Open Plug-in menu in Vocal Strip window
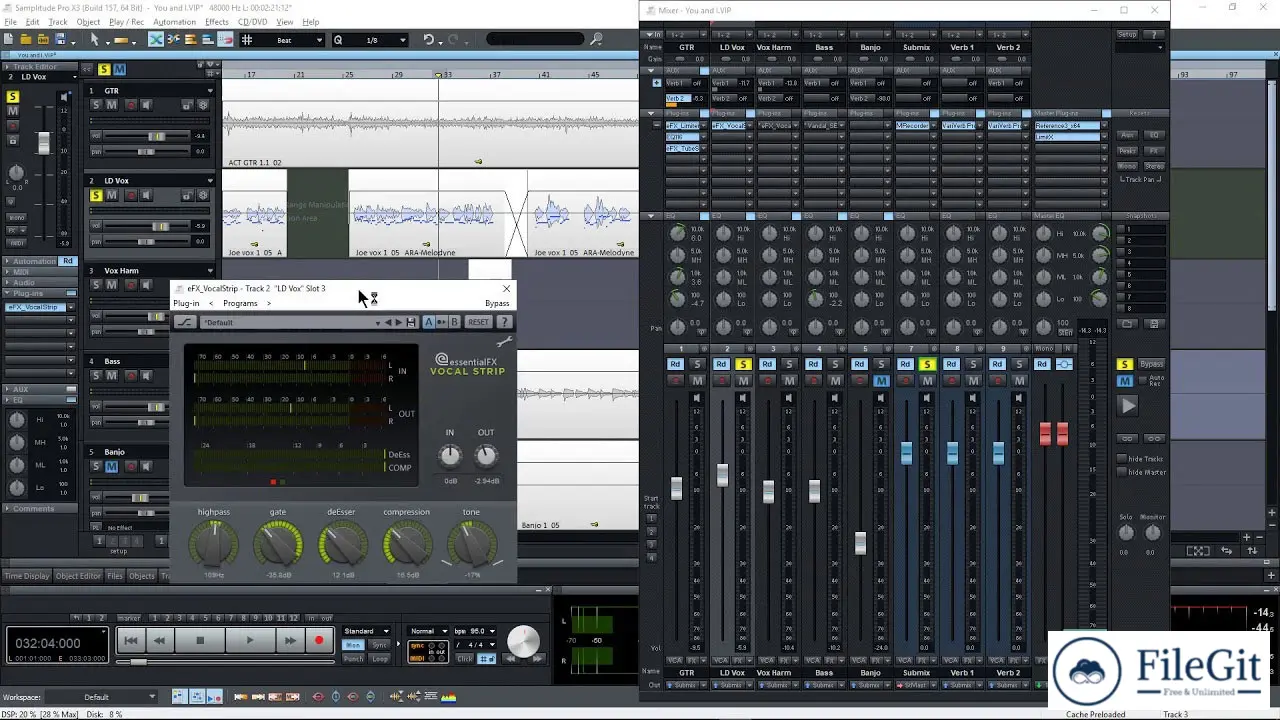1280x720 pixels. 186,303
